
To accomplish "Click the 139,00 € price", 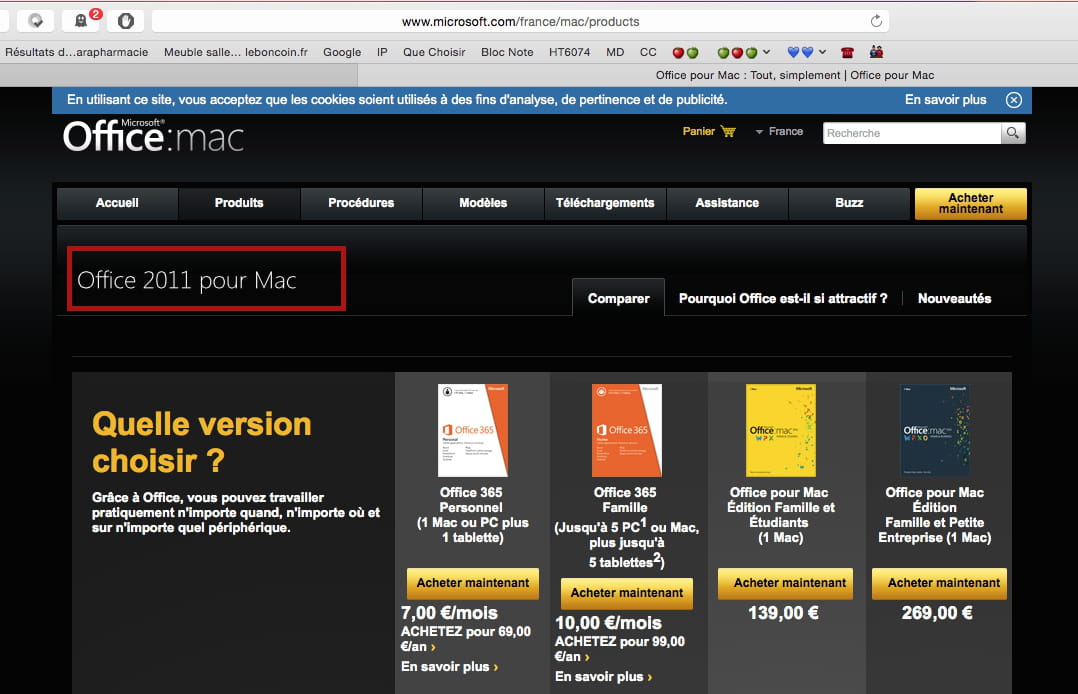I will (783, 613).
